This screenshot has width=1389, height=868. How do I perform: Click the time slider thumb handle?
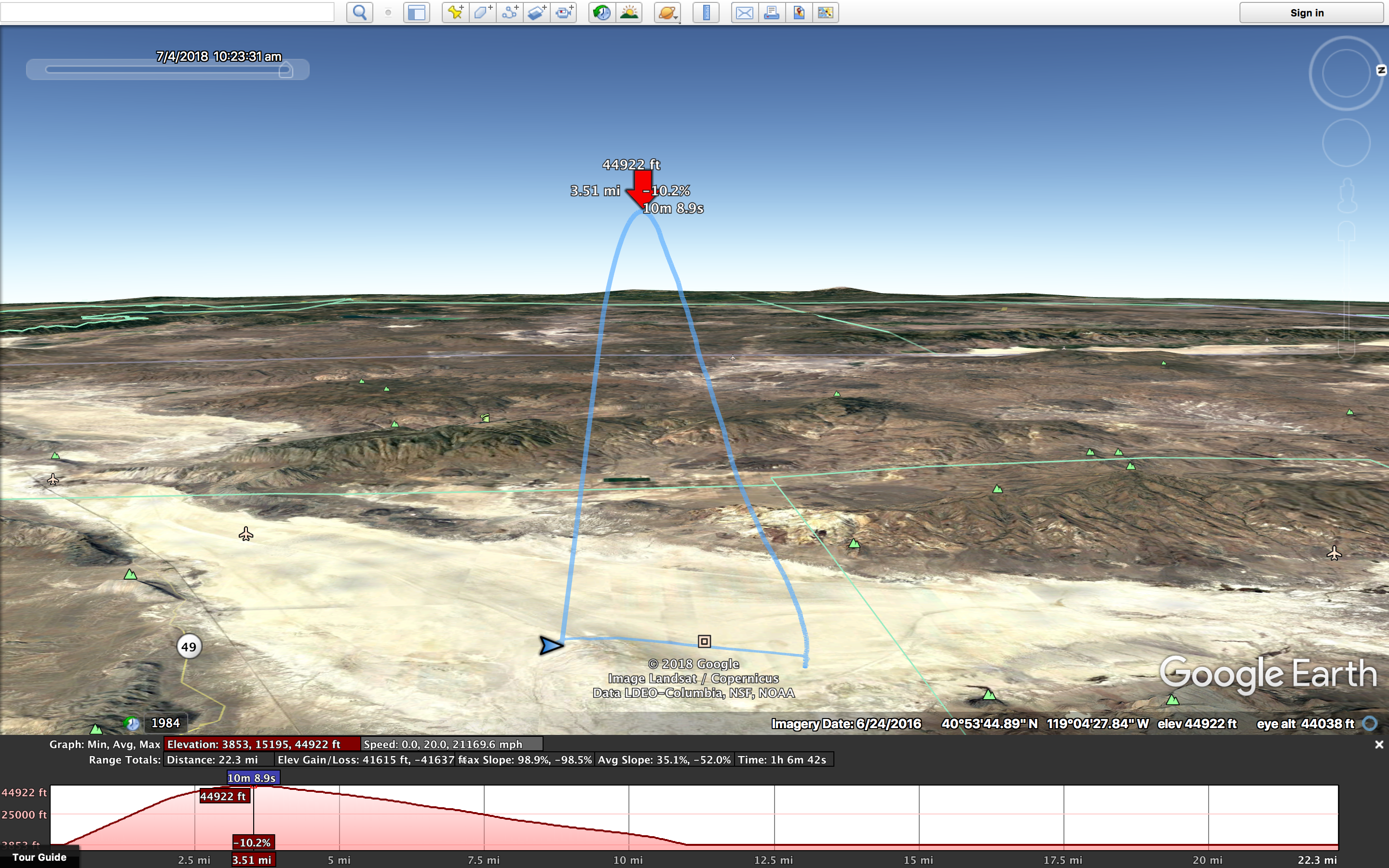286,70
